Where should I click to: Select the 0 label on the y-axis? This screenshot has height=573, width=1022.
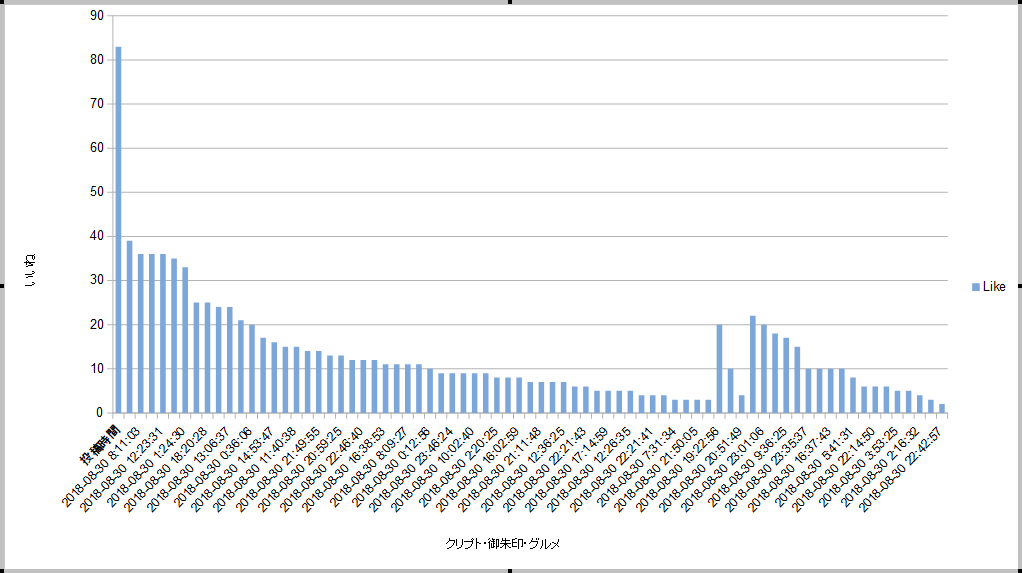(x=99, y=412)
